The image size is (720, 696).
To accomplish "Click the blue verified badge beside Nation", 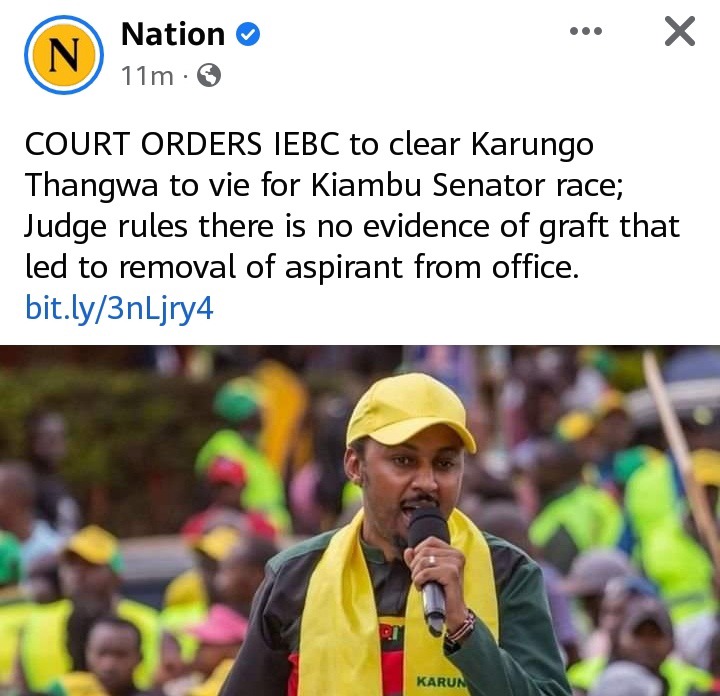I will point(248,34).
